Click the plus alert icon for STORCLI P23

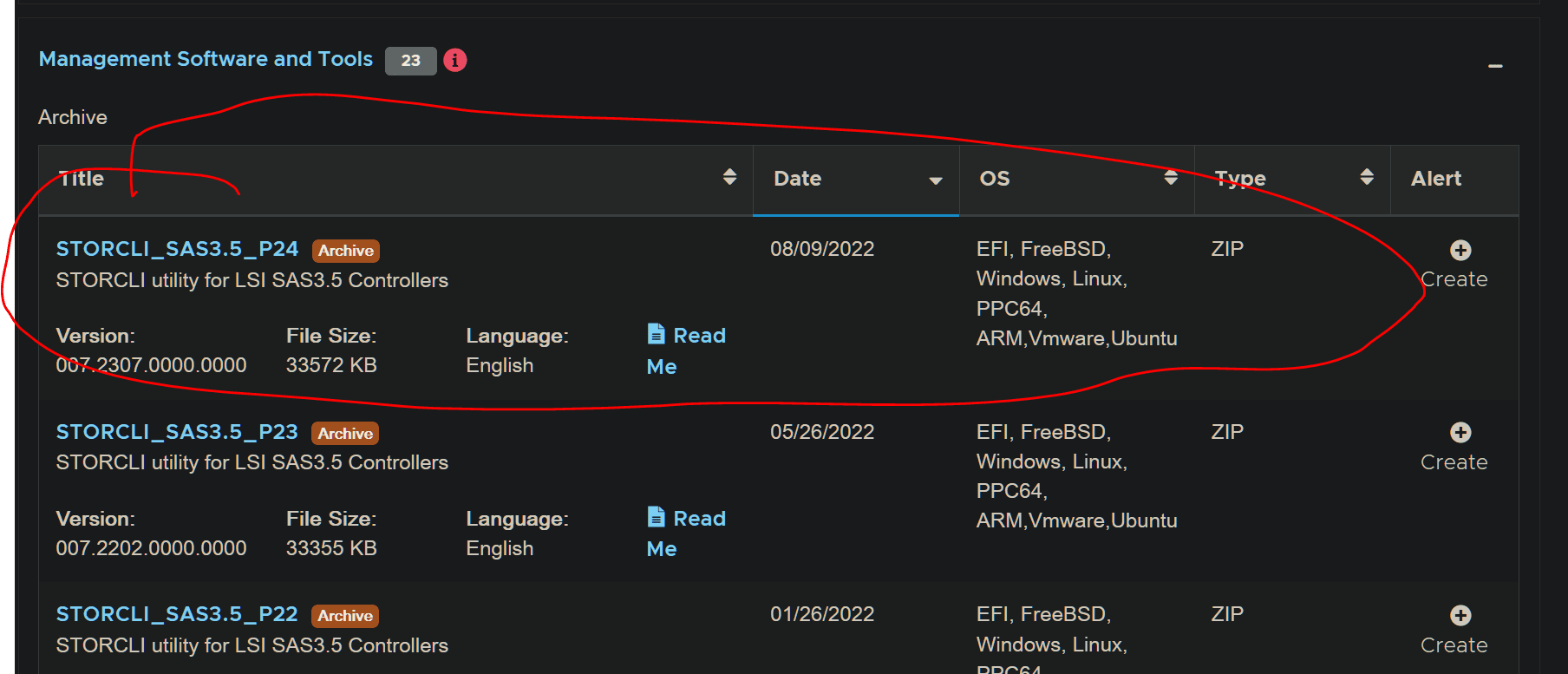(1460, 433)
